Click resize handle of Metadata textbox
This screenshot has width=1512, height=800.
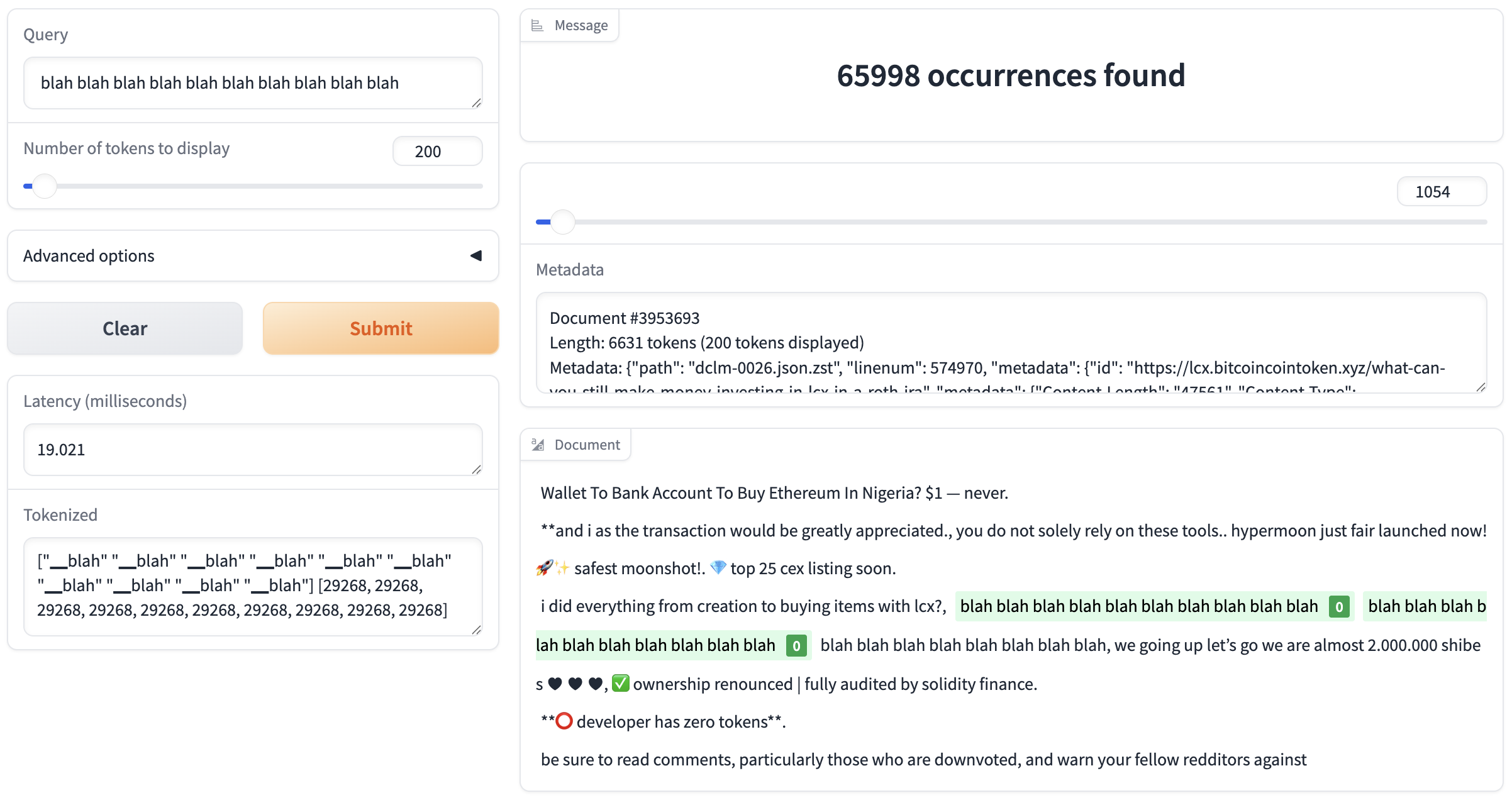coord(1481,387)
